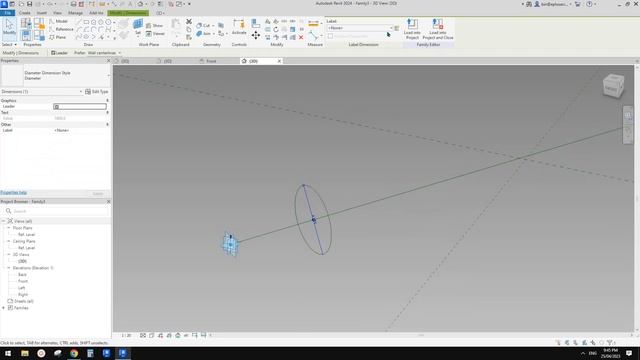Viewport: 640px width, 360px height.
Task: Click the Model line tool
Action: (x=58, y=21)
